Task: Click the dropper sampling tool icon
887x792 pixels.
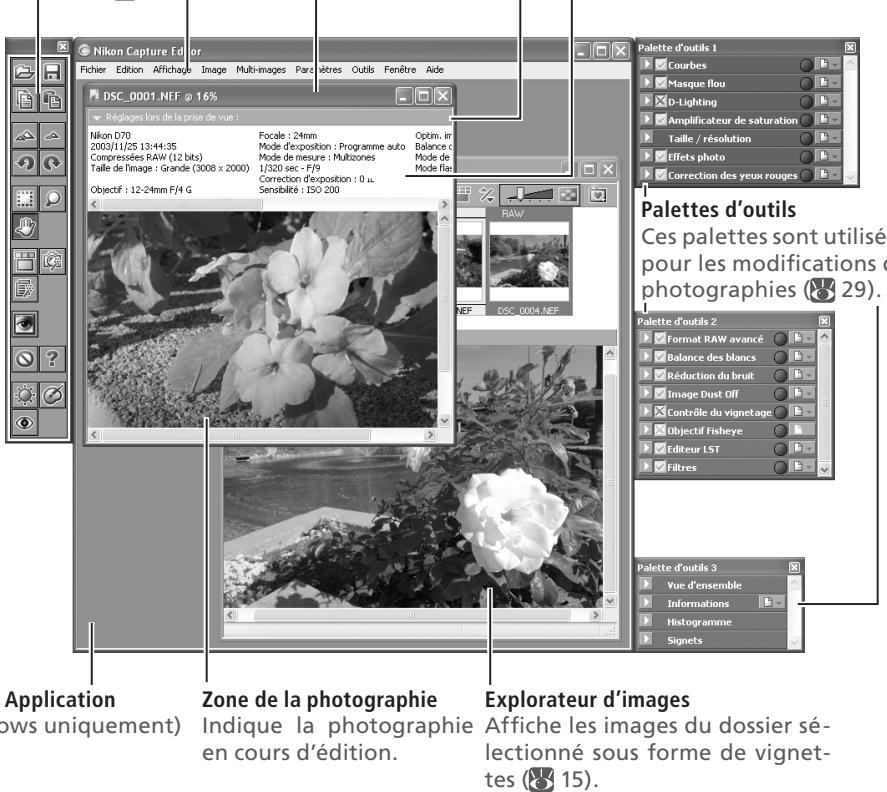Action: pyautogui.click(x=53, y=395)
